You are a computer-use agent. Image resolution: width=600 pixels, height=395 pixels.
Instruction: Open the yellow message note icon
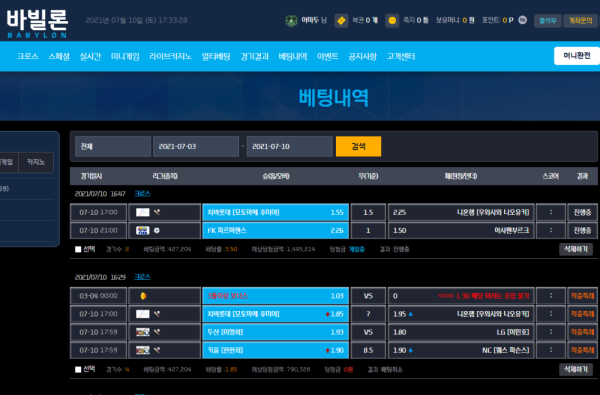tap(392, 21)
